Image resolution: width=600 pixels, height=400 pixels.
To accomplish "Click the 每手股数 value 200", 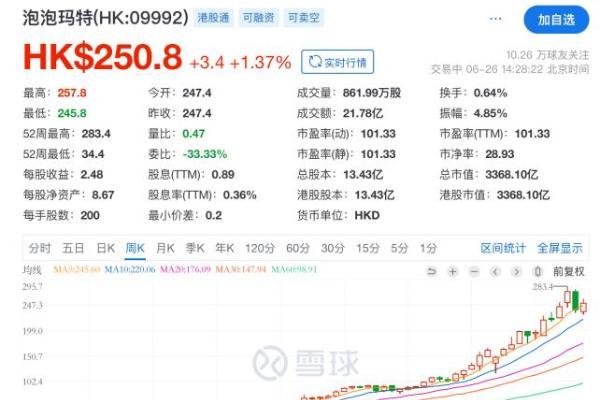I will 90,215.
